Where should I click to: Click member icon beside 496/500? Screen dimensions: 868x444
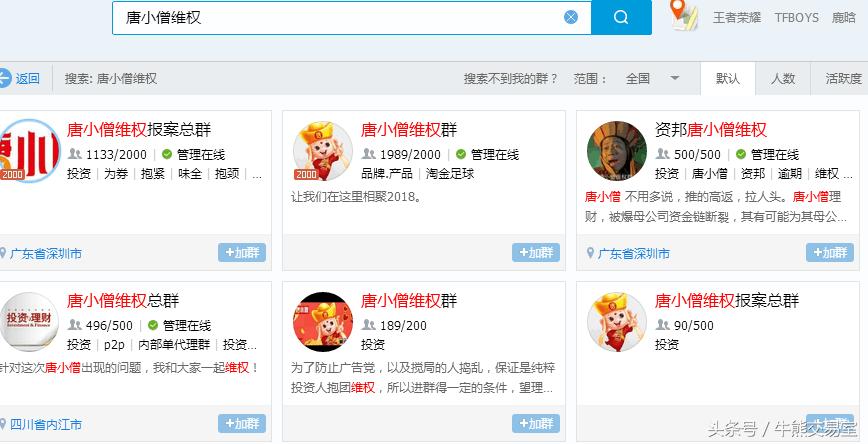[74, 325]
